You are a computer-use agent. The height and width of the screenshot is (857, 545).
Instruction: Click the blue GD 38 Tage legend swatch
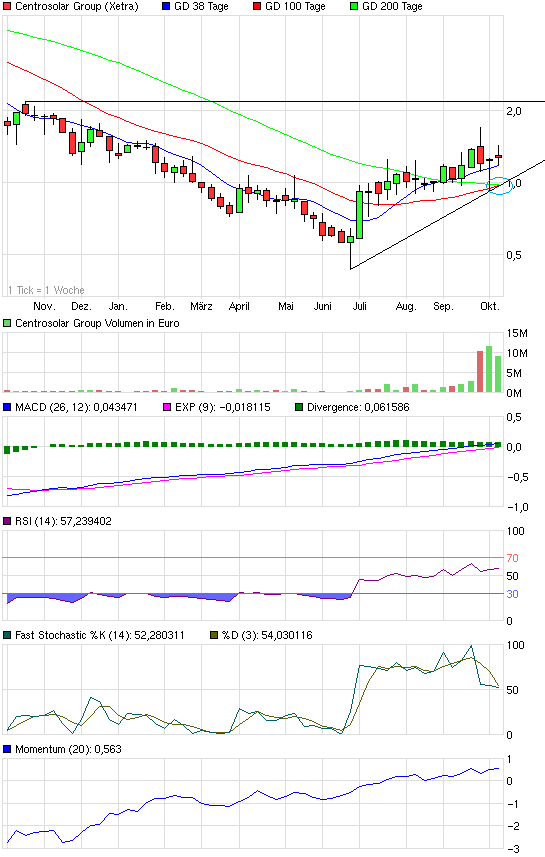click(x=166, y=7)
